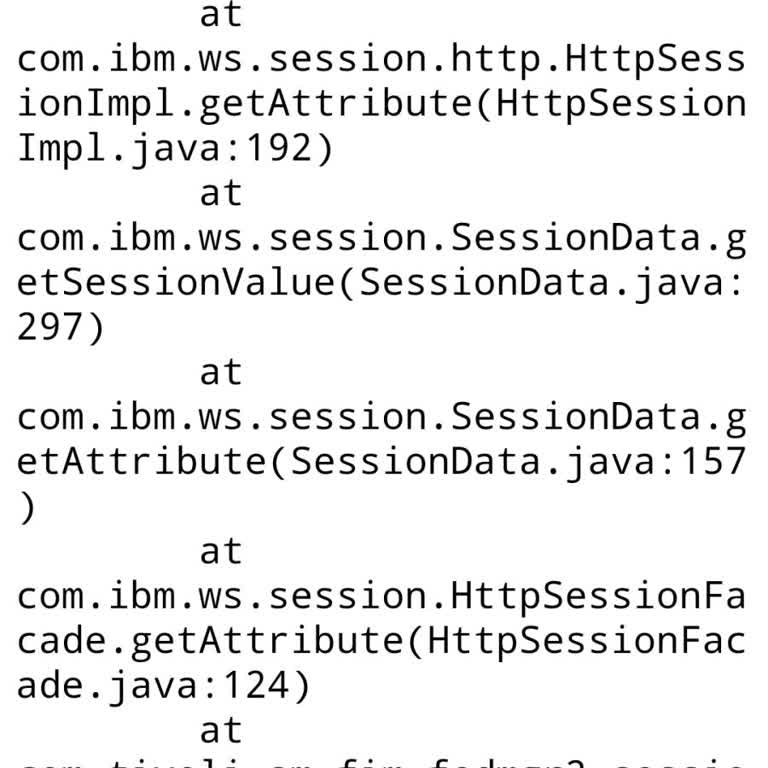The width and height of the screenshot is (768, 768).
Task: Click the etAttribute(SessionData.java:157 line
Action: click(381, 463)
